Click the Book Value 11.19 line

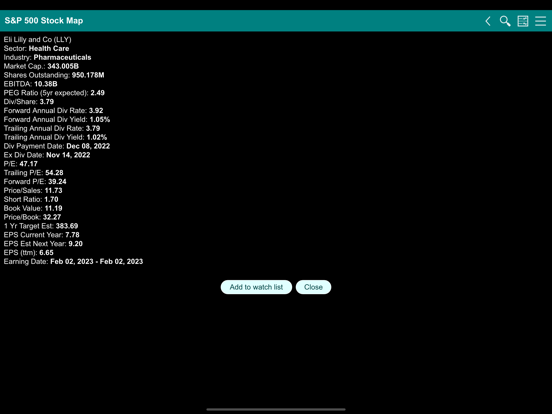[33, 208]
